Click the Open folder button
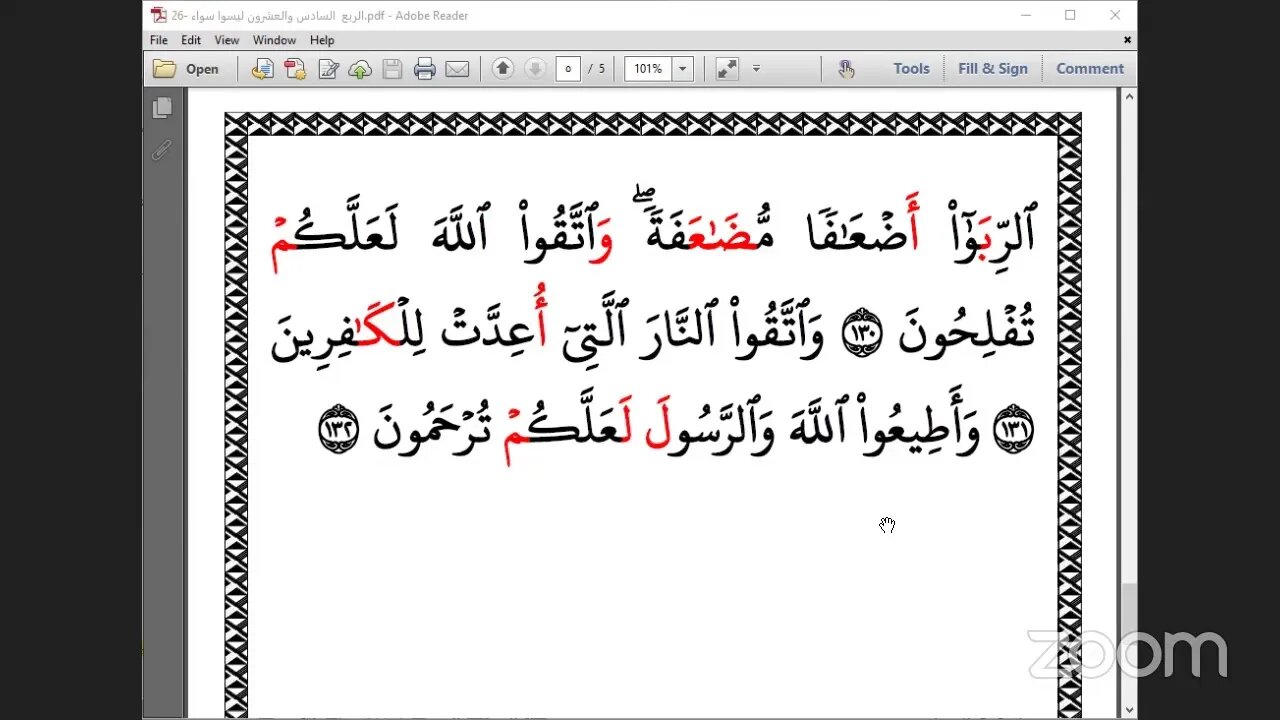This screenshot has height=720, width=1280. click(186, 69)
